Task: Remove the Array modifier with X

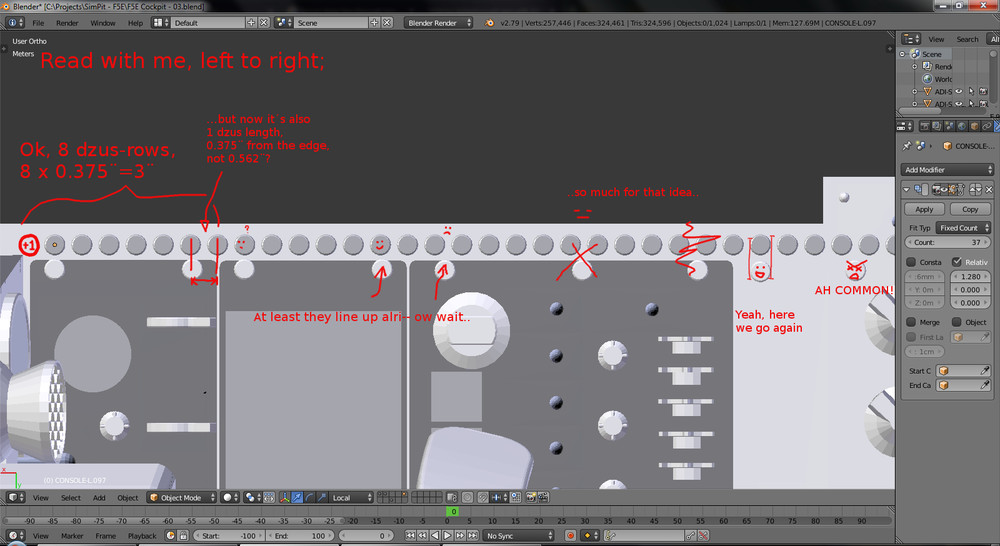Action: point(989,189)
